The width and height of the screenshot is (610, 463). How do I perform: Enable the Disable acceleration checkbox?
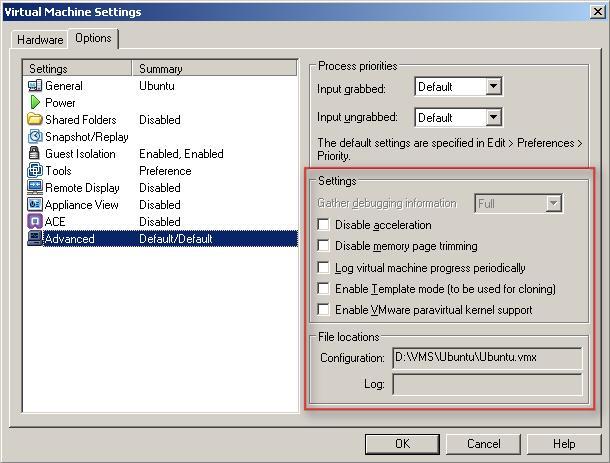[323, 225]
